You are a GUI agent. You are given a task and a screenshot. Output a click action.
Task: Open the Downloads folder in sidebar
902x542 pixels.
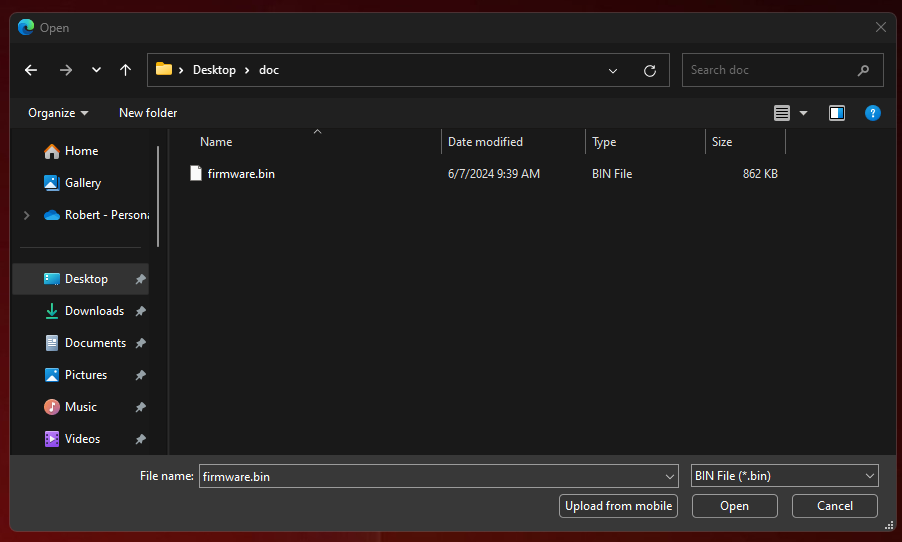pyautogui.click(x=94, y=311)
